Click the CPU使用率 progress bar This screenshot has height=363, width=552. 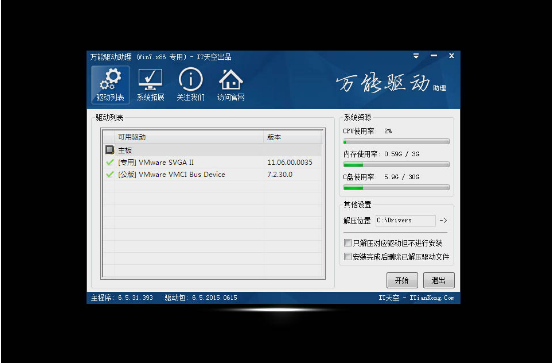click(396, 142)
